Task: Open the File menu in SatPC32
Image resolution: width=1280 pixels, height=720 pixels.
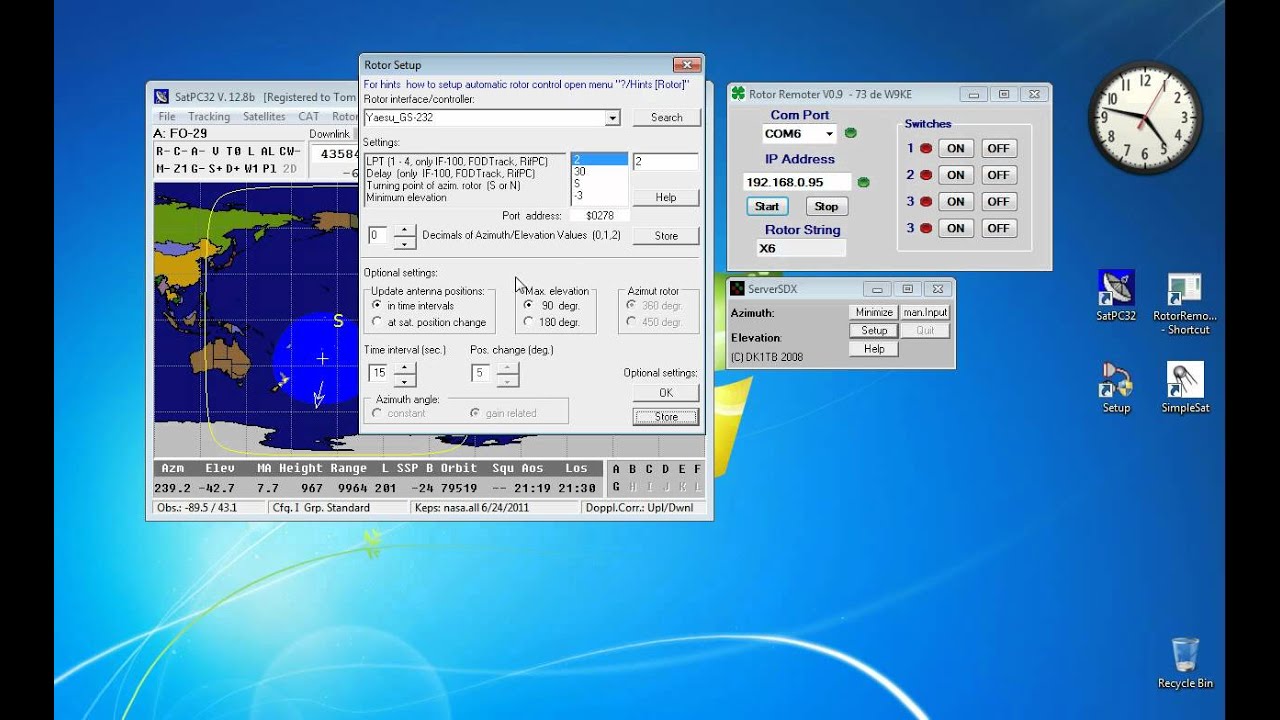Action: click(166, 116)
